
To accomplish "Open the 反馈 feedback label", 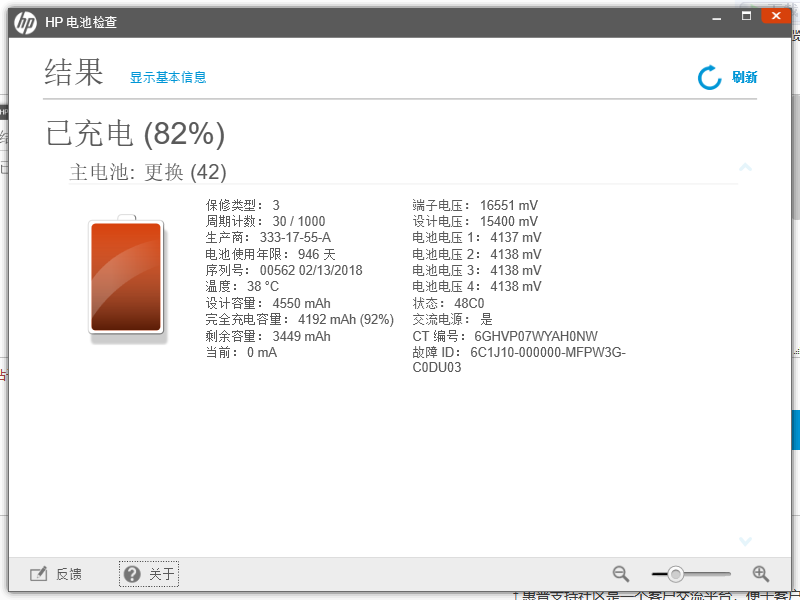I will (x=69, y=574).
